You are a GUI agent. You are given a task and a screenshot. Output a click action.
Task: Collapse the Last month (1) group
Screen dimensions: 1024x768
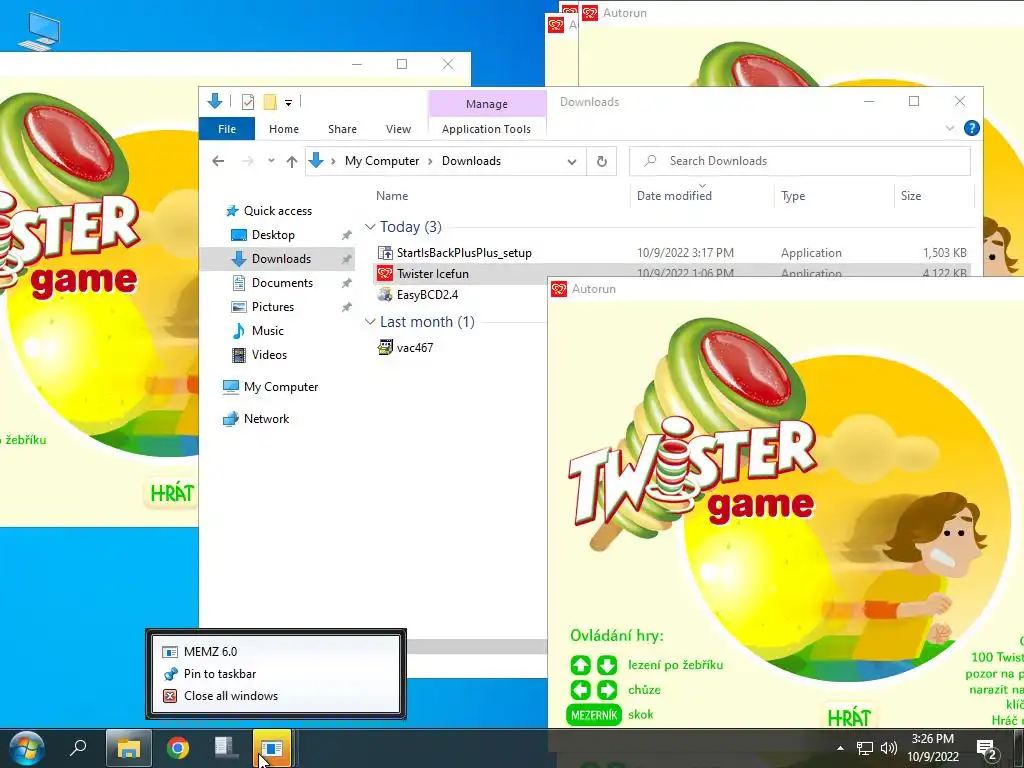[x=370, y=321]
